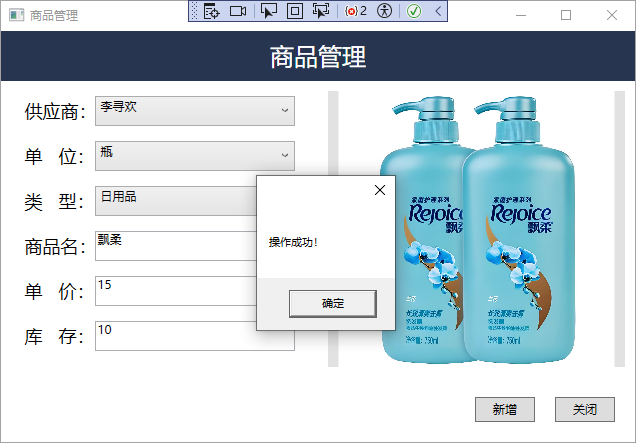
Task: Focus the 单价 field containing 15
Action: tap(176, 291)
